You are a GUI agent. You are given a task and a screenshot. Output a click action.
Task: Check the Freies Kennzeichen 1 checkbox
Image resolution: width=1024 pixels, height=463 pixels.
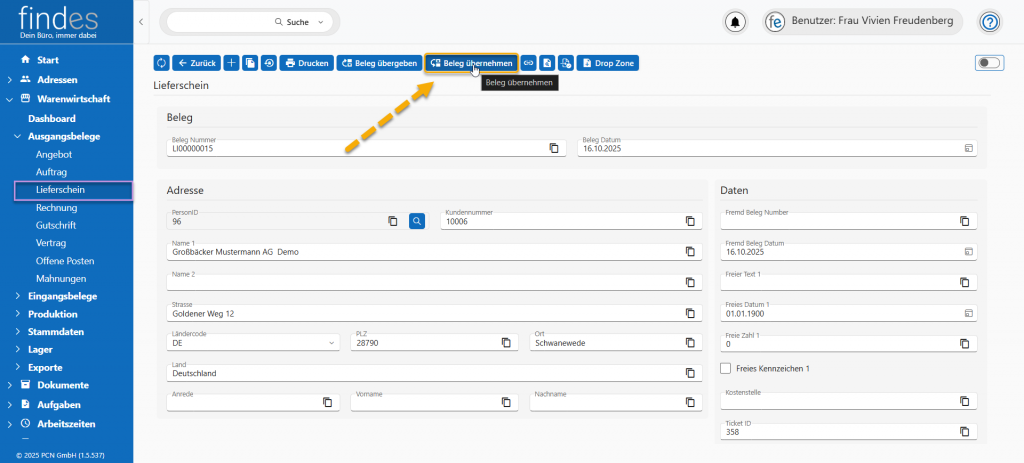pos(726,368)
